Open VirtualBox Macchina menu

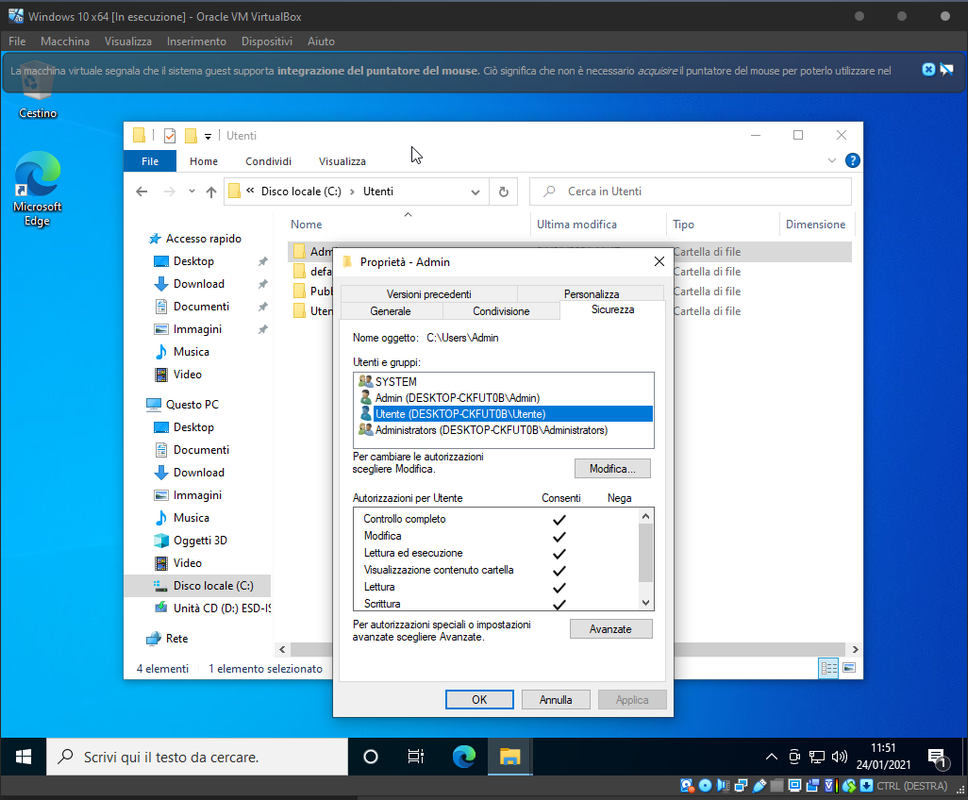[x=65, y=41]
